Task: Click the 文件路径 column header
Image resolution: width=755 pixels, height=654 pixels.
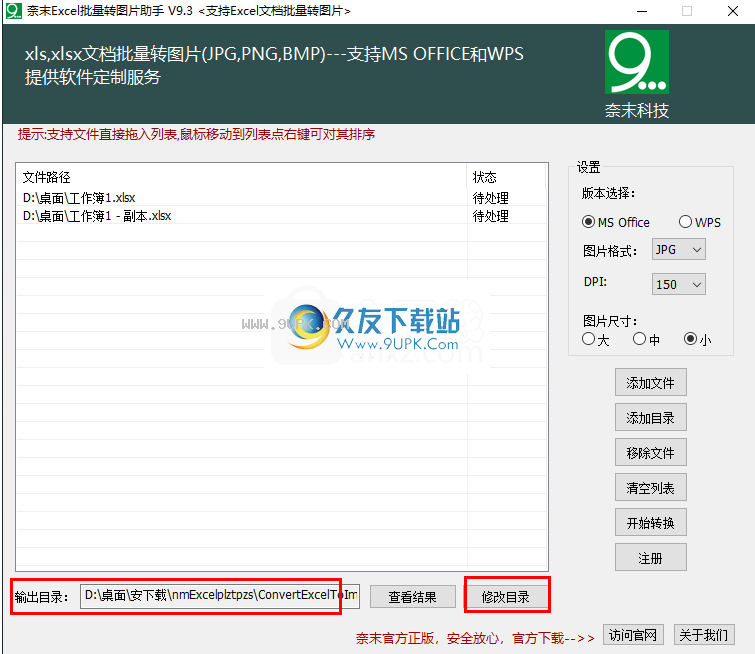Action: (x=242, y=177)
